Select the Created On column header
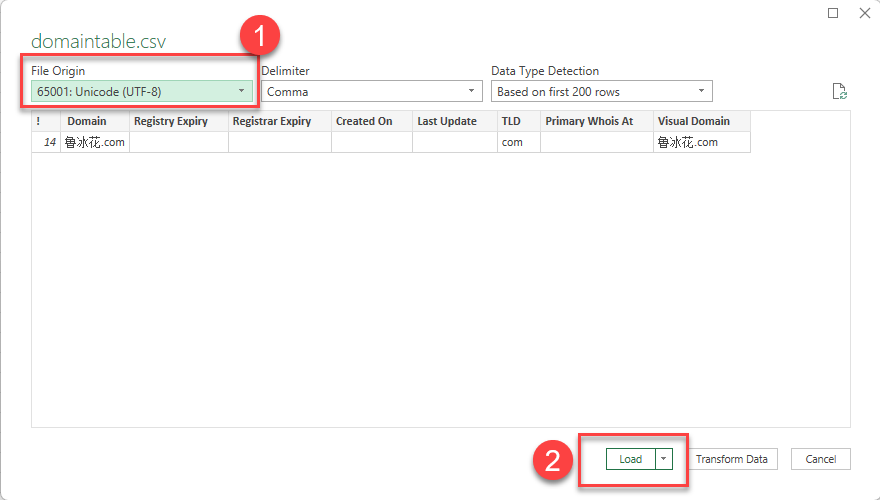 (x=372, y=121)
